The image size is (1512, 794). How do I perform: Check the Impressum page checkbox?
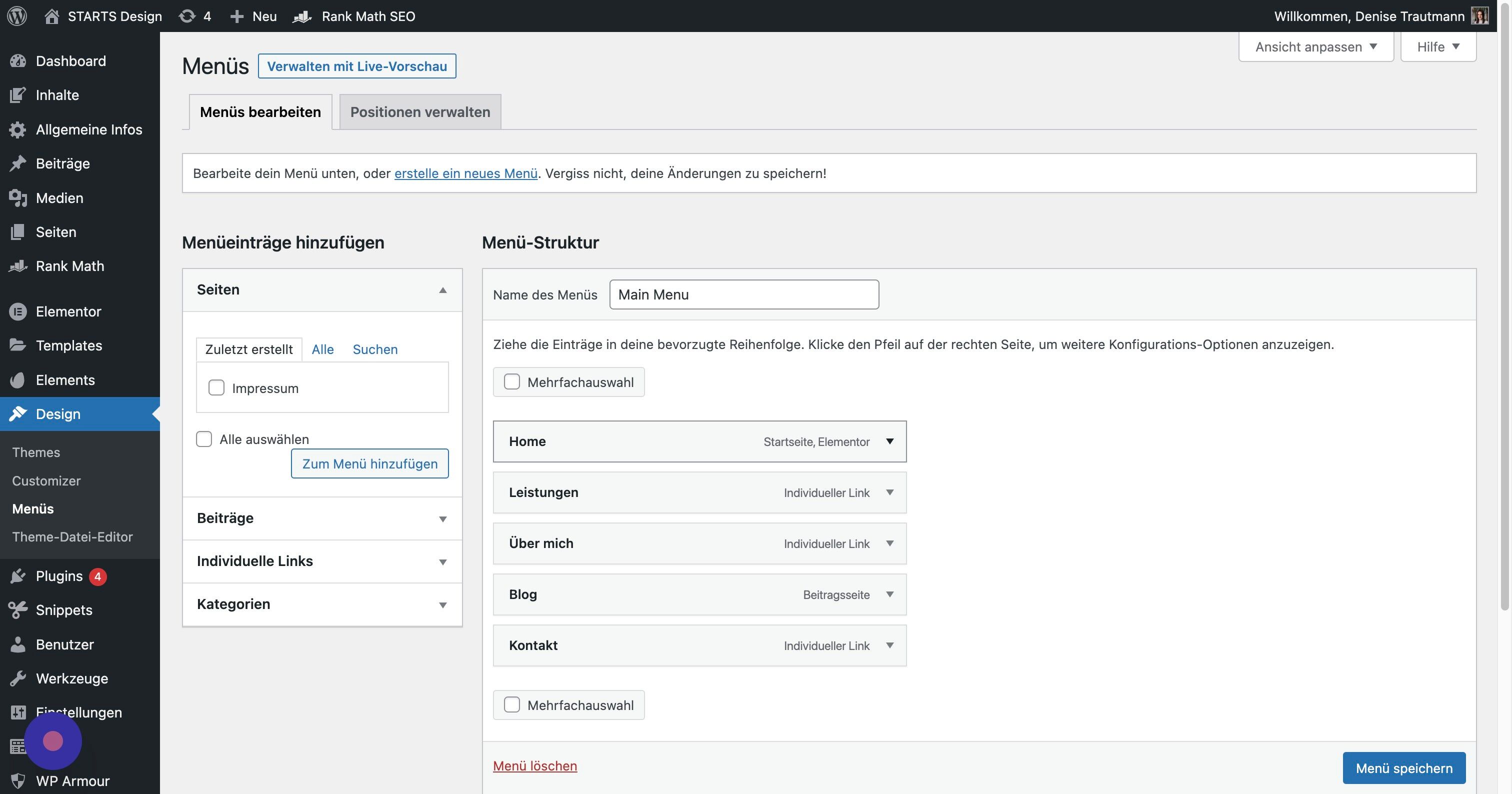[216, 388]
